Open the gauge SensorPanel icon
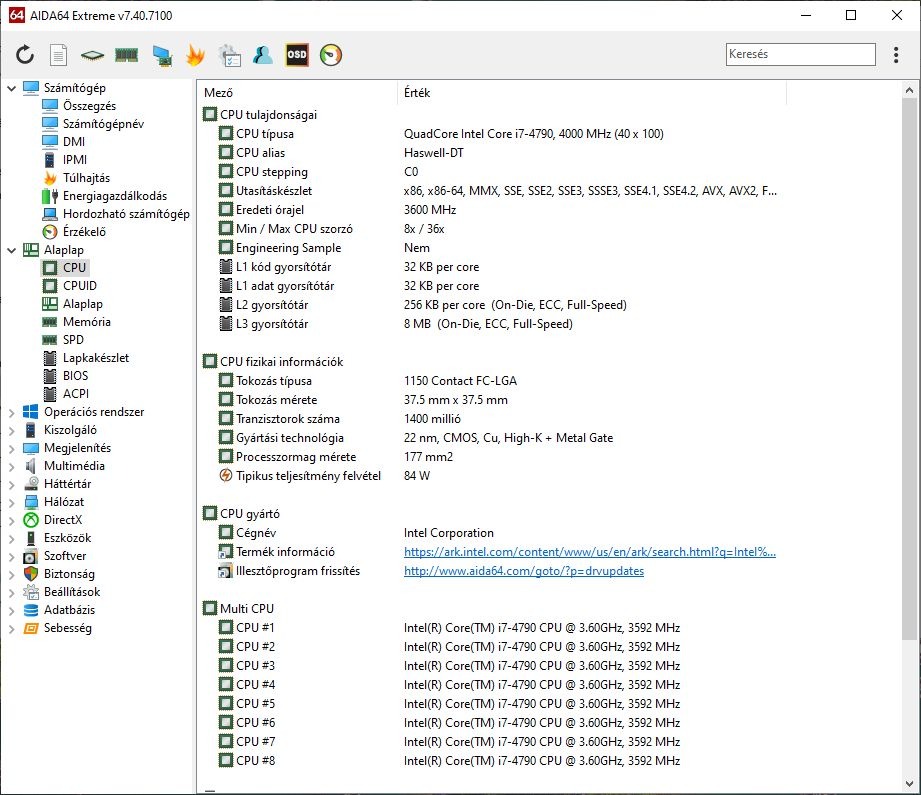This screenshot has width=921, height=795. point(331,55)
